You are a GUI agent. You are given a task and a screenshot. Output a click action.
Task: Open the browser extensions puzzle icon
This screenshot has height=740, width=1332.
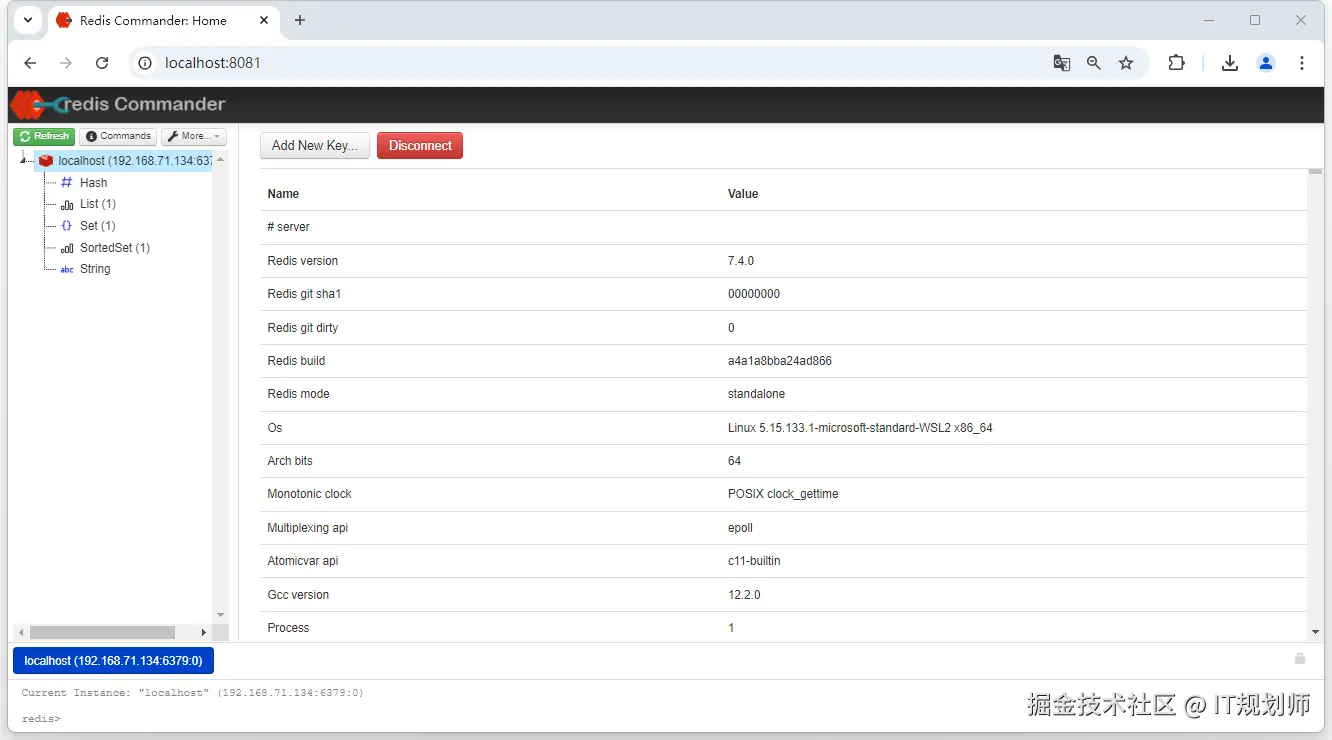[x=1177, y=63]
